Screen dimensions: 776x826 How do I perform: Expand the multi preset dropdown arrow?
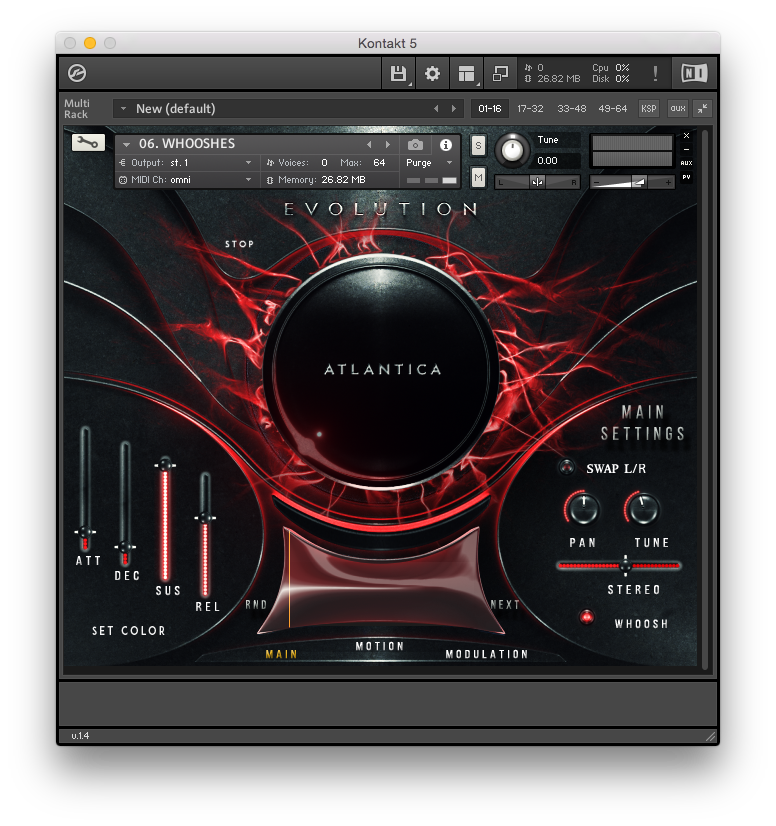click(x=123, y=109)
